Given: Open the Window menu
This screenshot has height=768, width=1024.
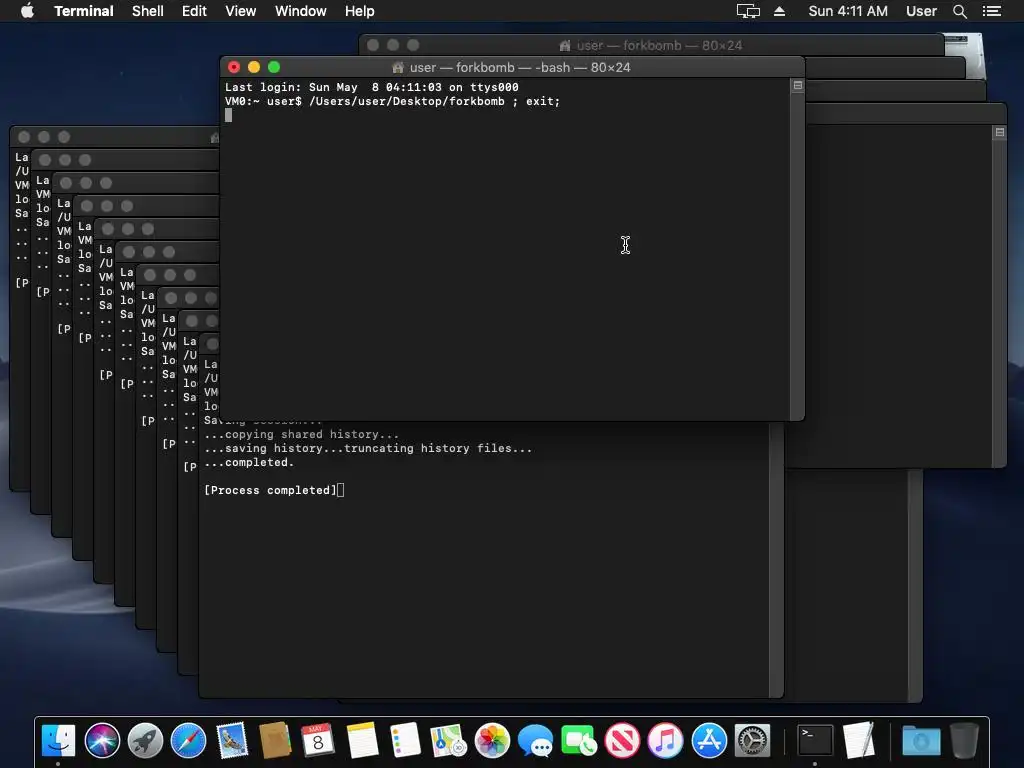Looking at the screenshot, I should click(x=300, y=11).
